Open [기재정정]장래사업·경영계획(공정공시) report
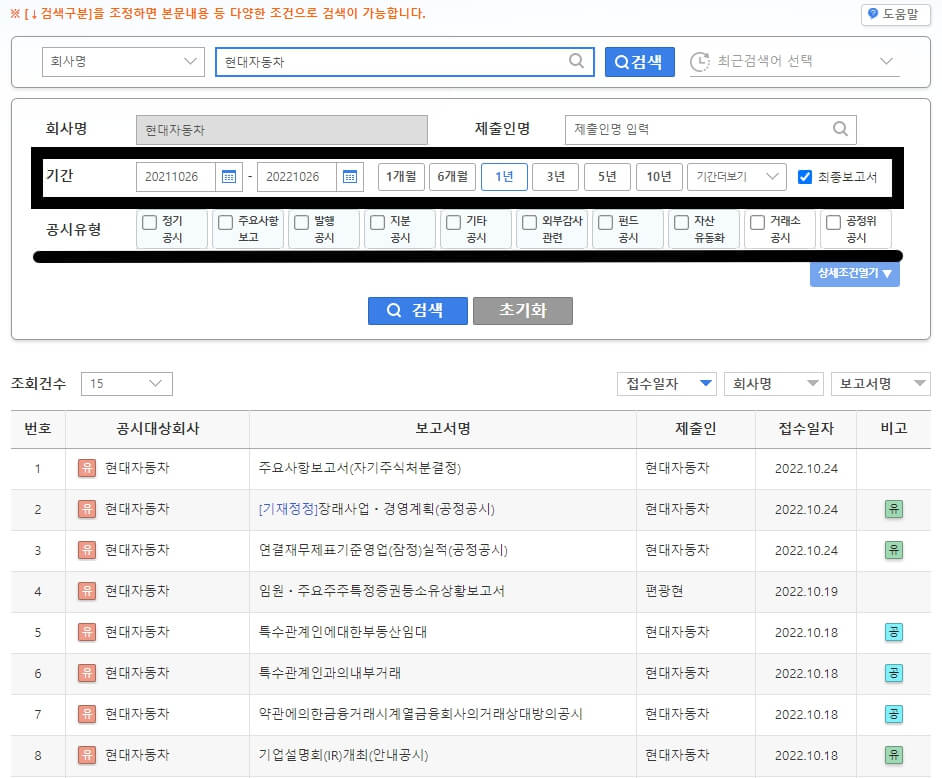 coord(377,509)
